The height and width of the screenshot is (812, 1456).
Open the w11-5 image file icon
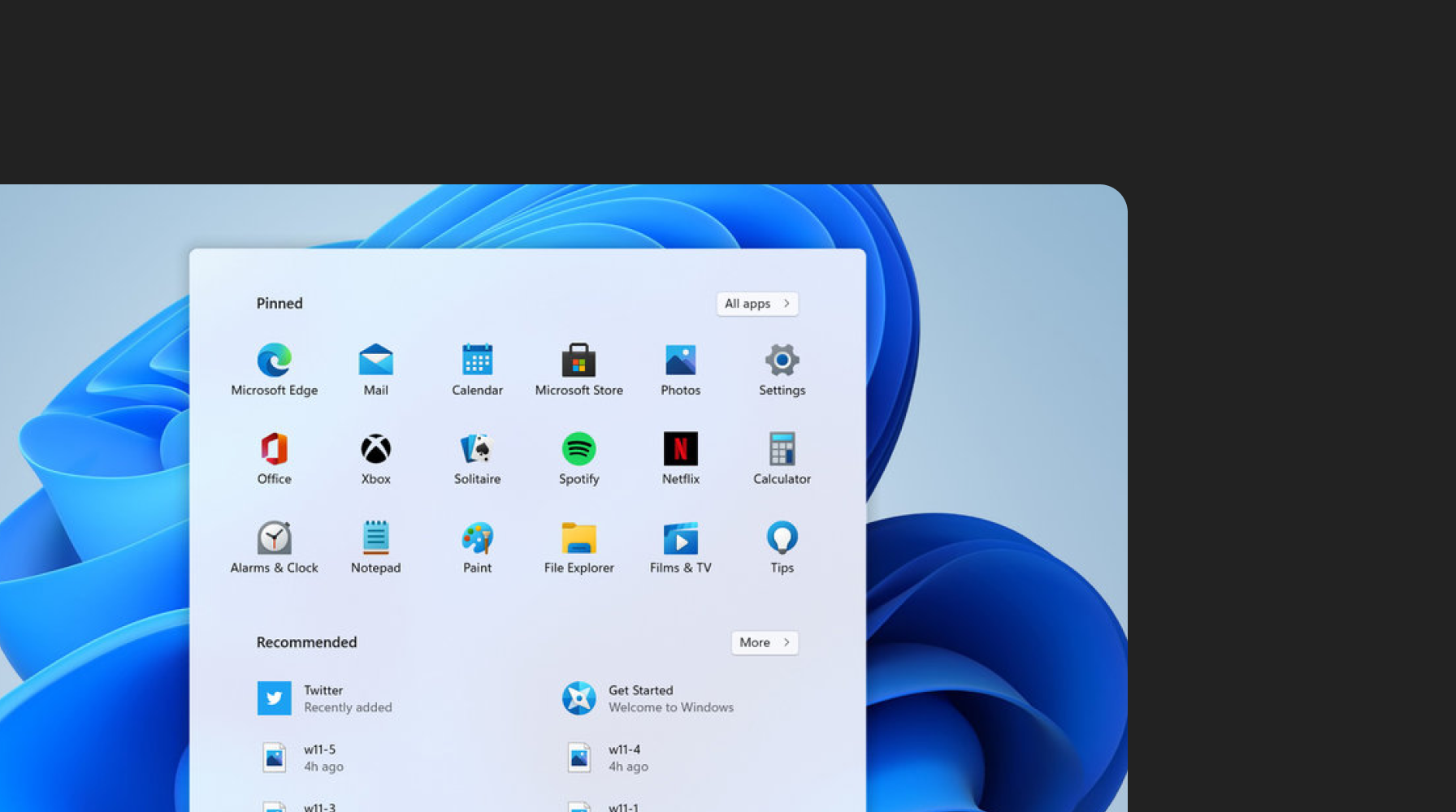275,758
